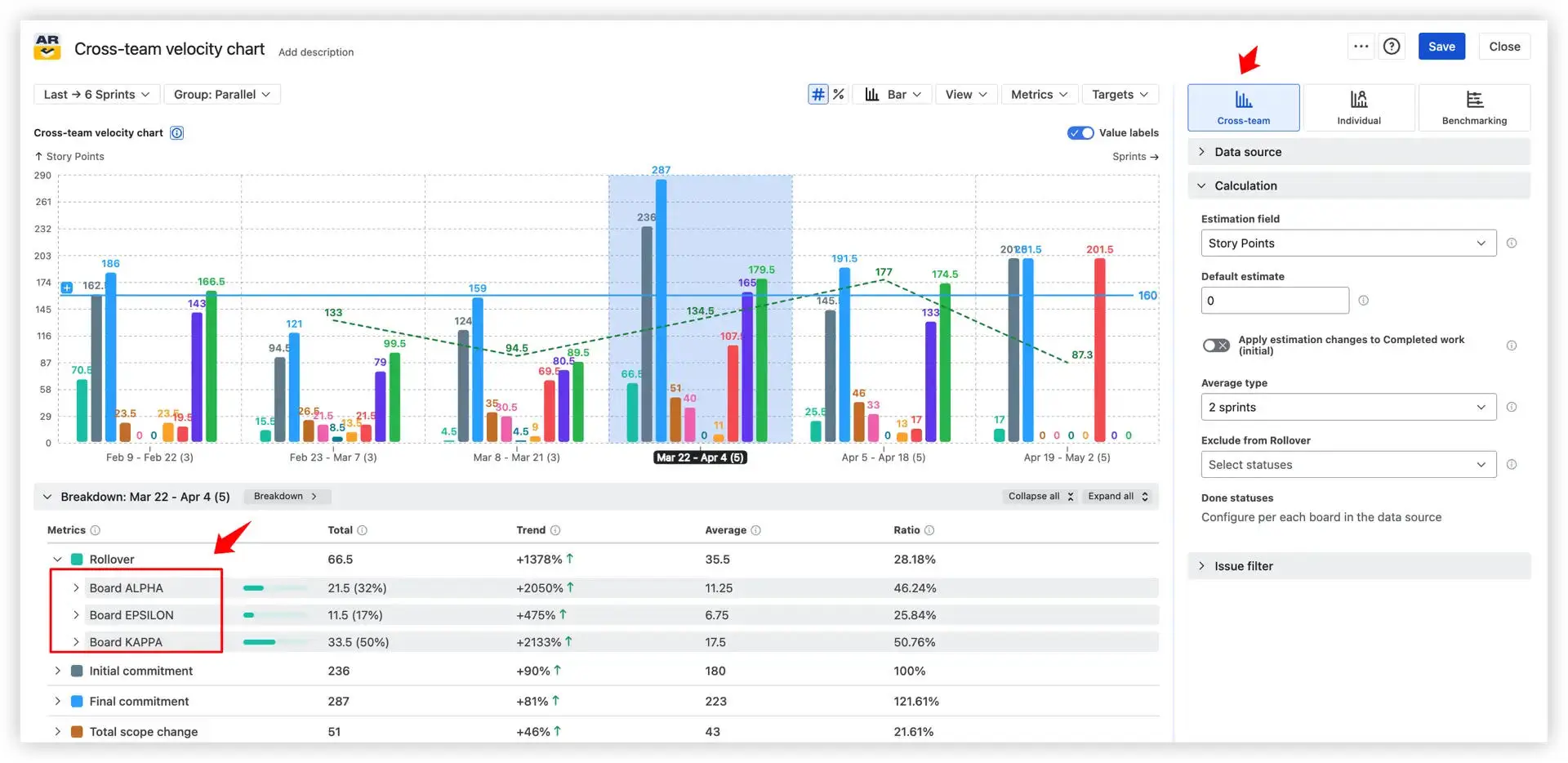The image size is (1568, 763).
Task: Click info icon beside Estimation field
Action: click(x=1512, y=243)
